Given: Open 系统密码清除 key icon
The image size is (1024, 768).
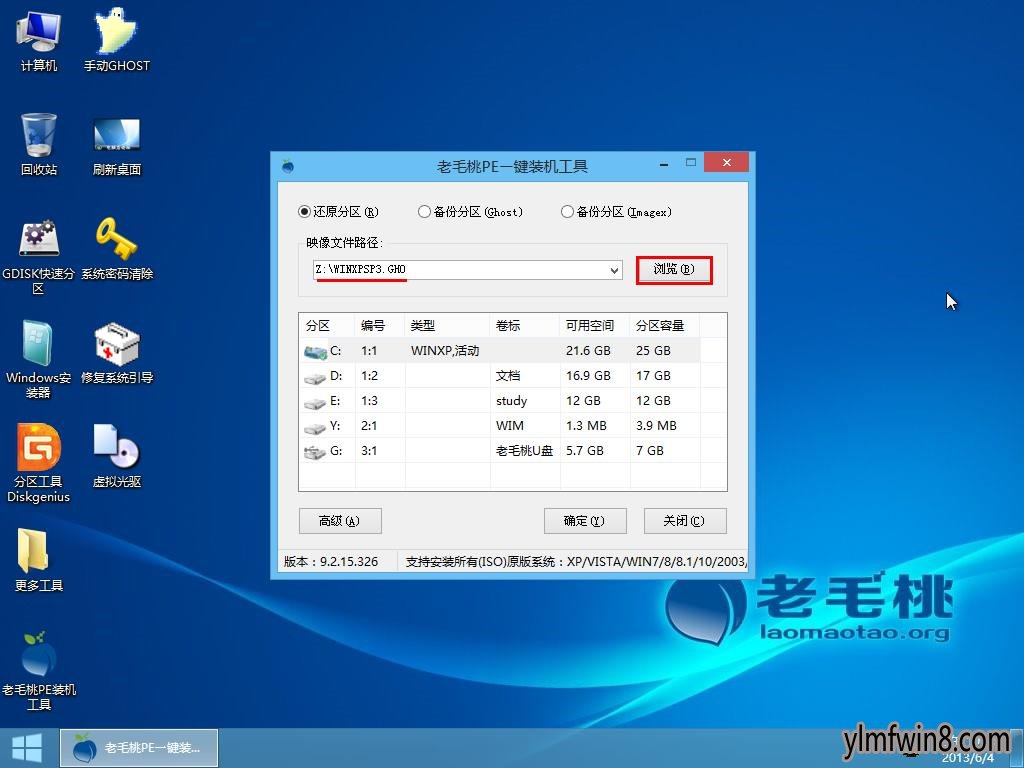Looking at the screenshot, I should [116, 249].
